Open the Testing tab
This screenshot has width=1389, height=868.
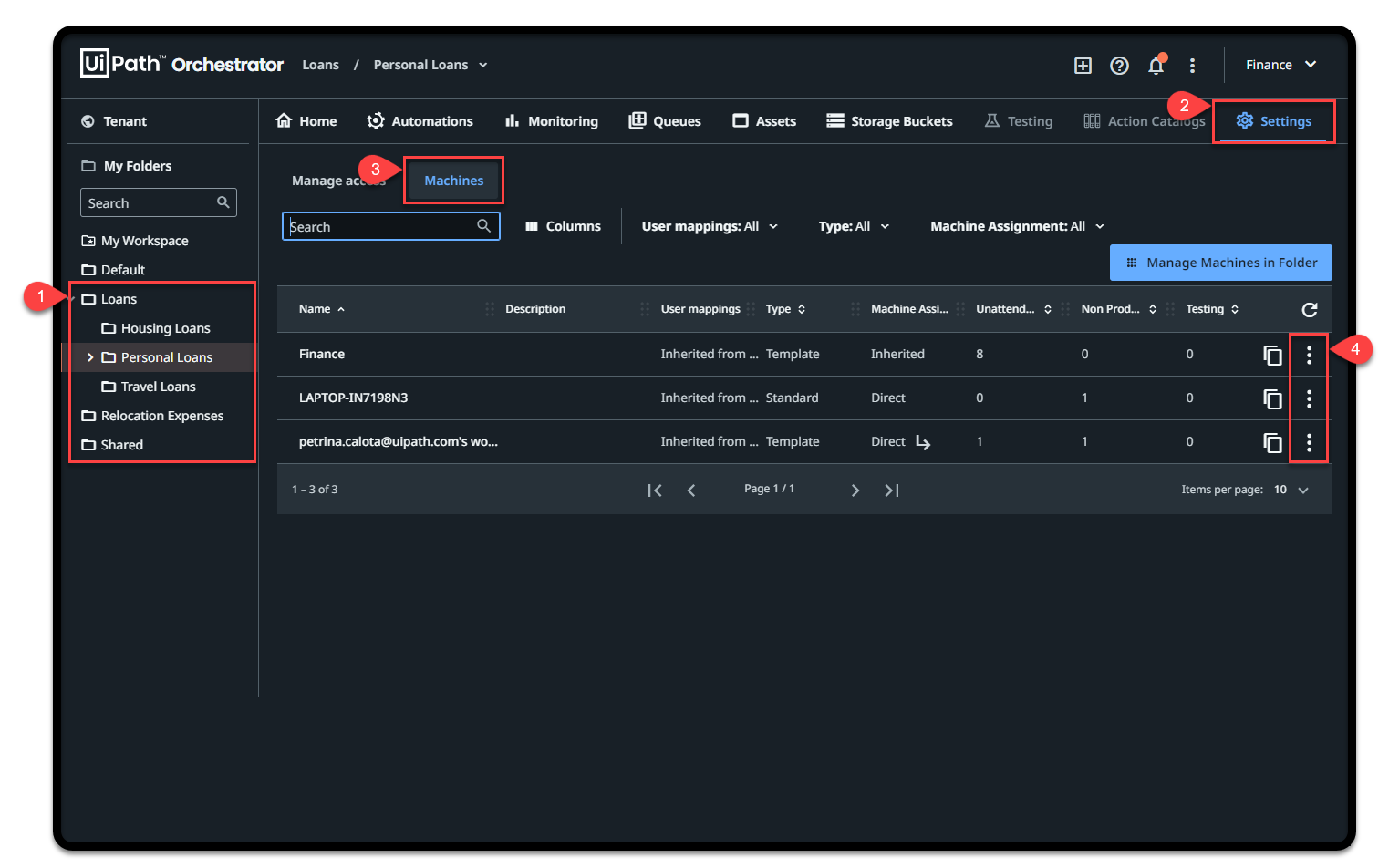(1019, 121)
